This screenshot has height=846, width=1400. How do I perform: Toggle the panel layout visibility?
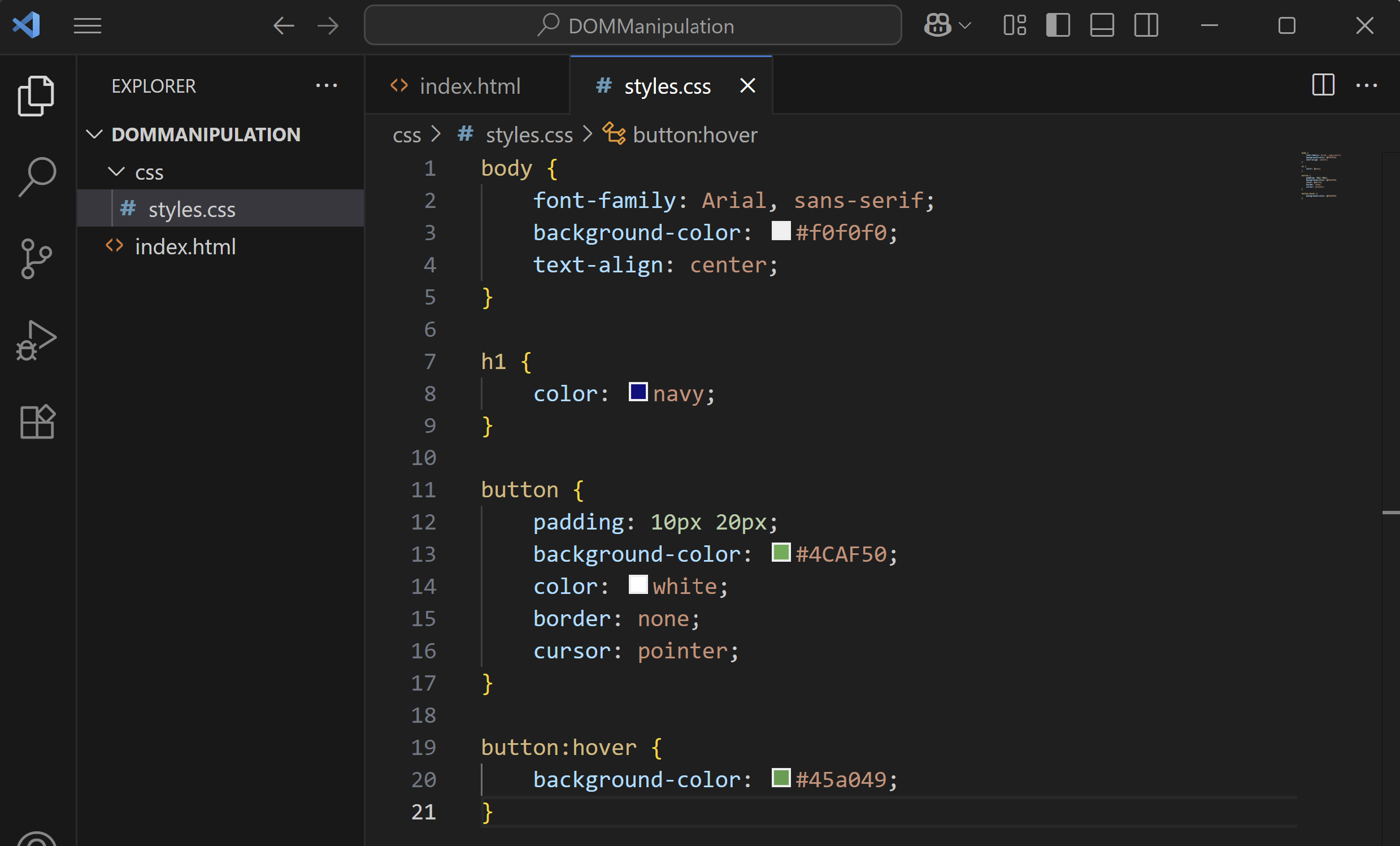click(1101, 25)
